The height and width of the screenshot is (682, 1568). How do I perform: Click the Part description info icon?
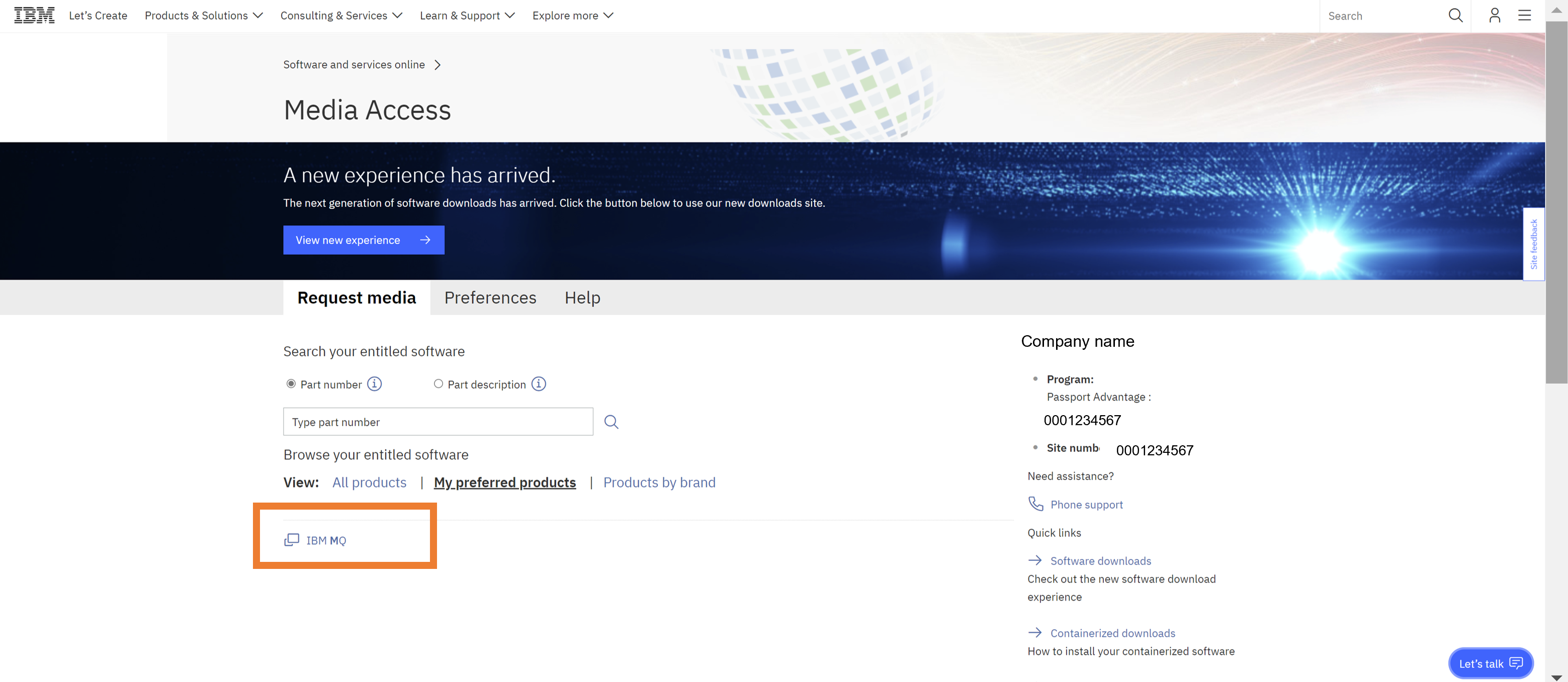(539, 384)
